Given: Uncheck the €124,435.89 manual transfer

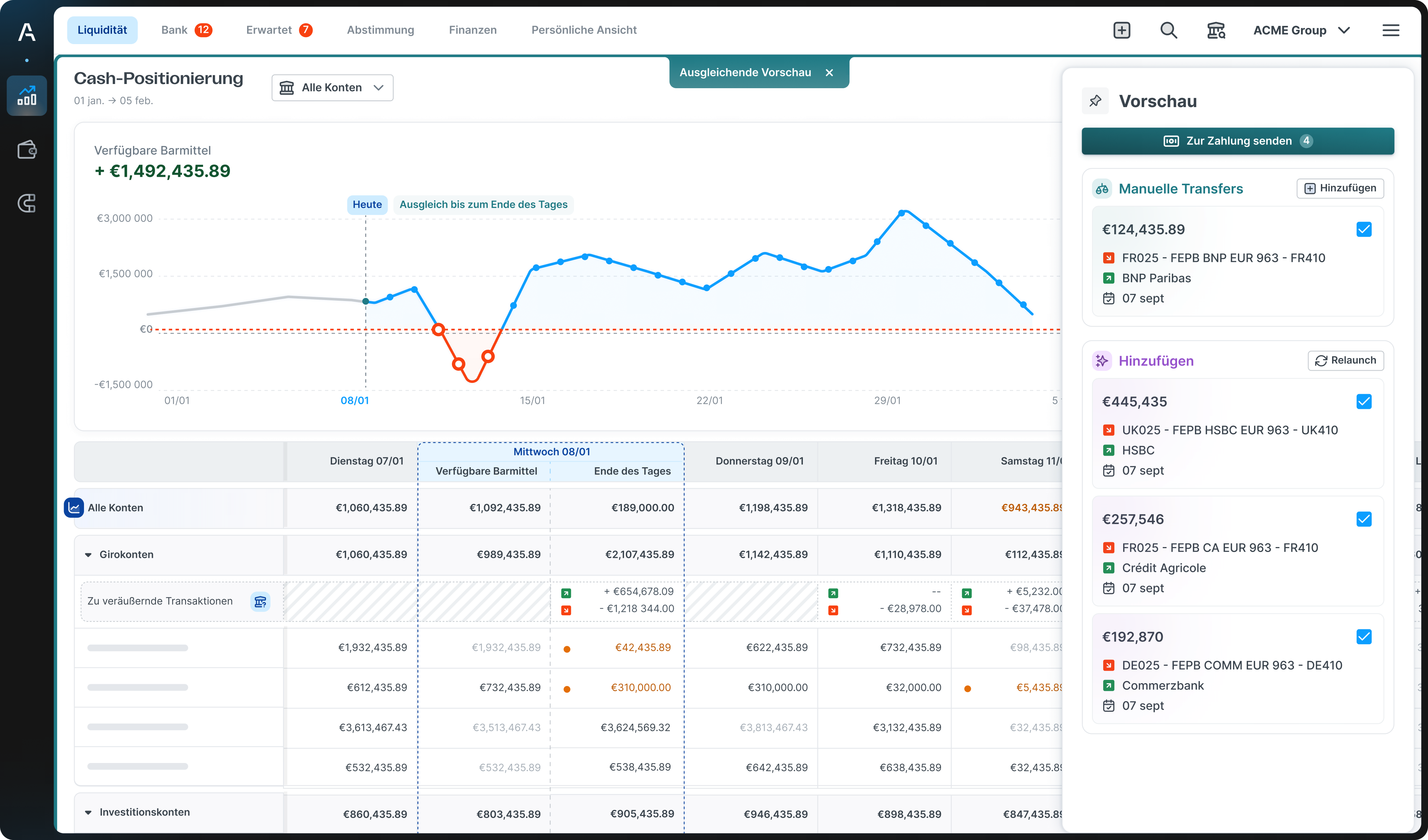Looking at the screenshot, I should click(1364, 230).
